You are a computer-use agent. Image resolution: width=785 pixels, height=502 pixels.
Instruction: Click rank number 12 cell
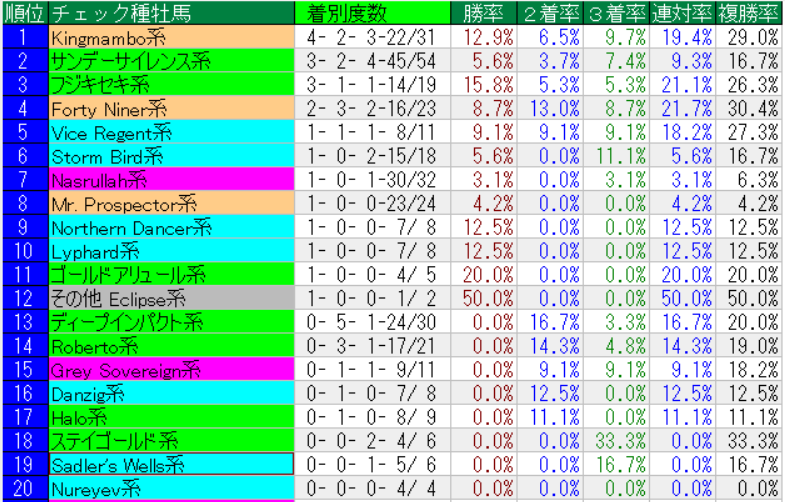tap(23, 298)
